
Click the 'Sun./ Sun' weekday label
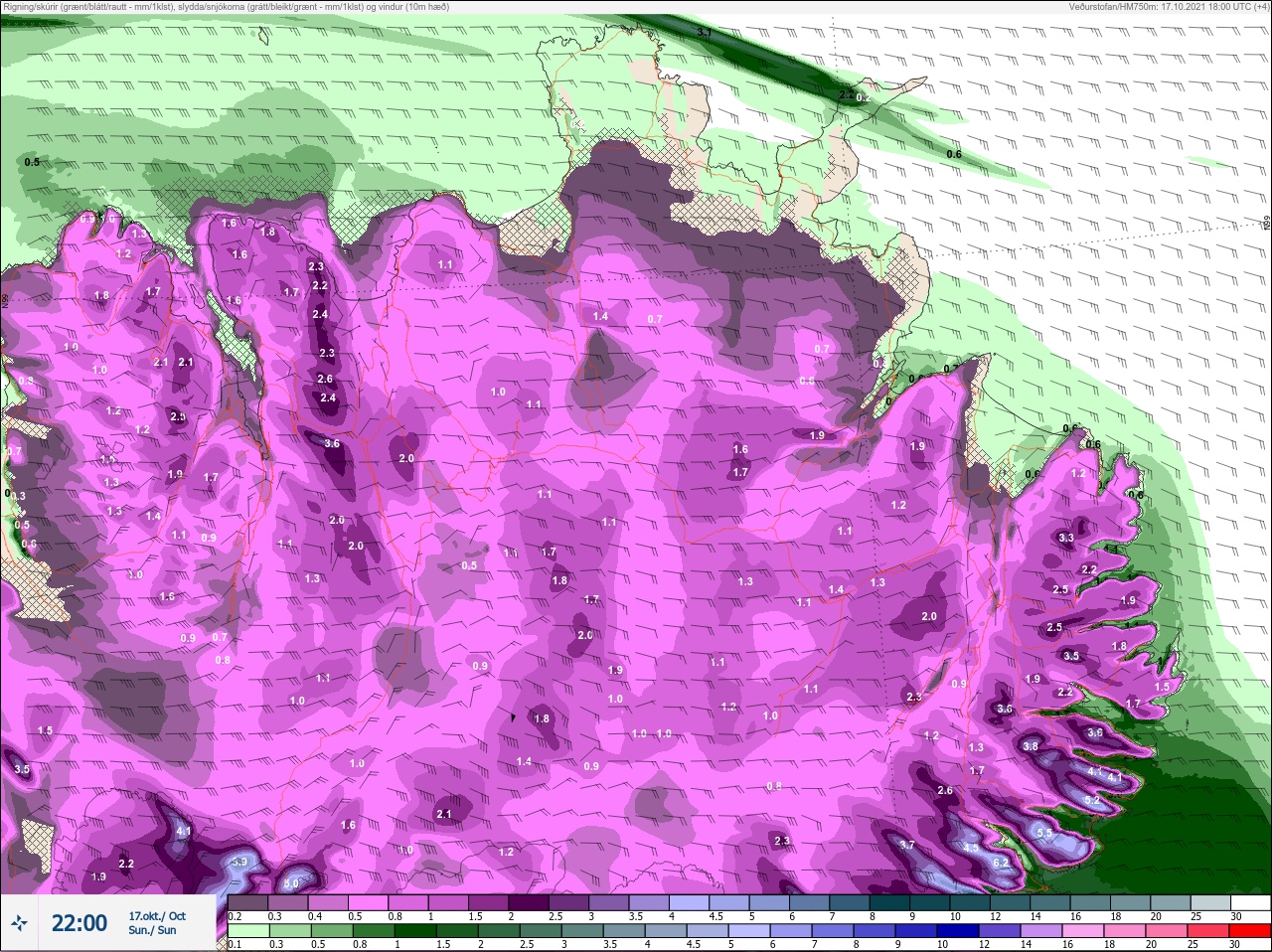click(x=152, y=930)
